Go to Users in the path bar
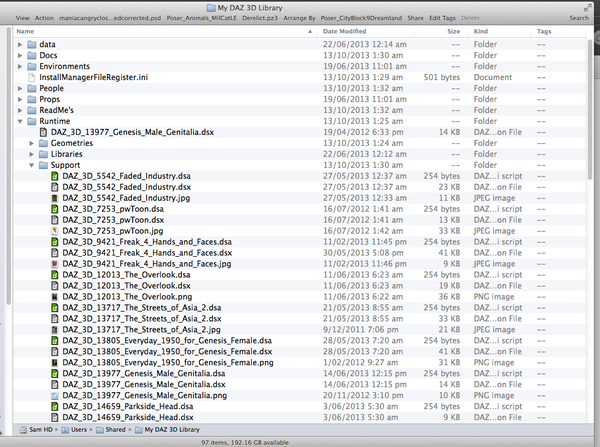600x447 pixels. [x=75, y=430]
